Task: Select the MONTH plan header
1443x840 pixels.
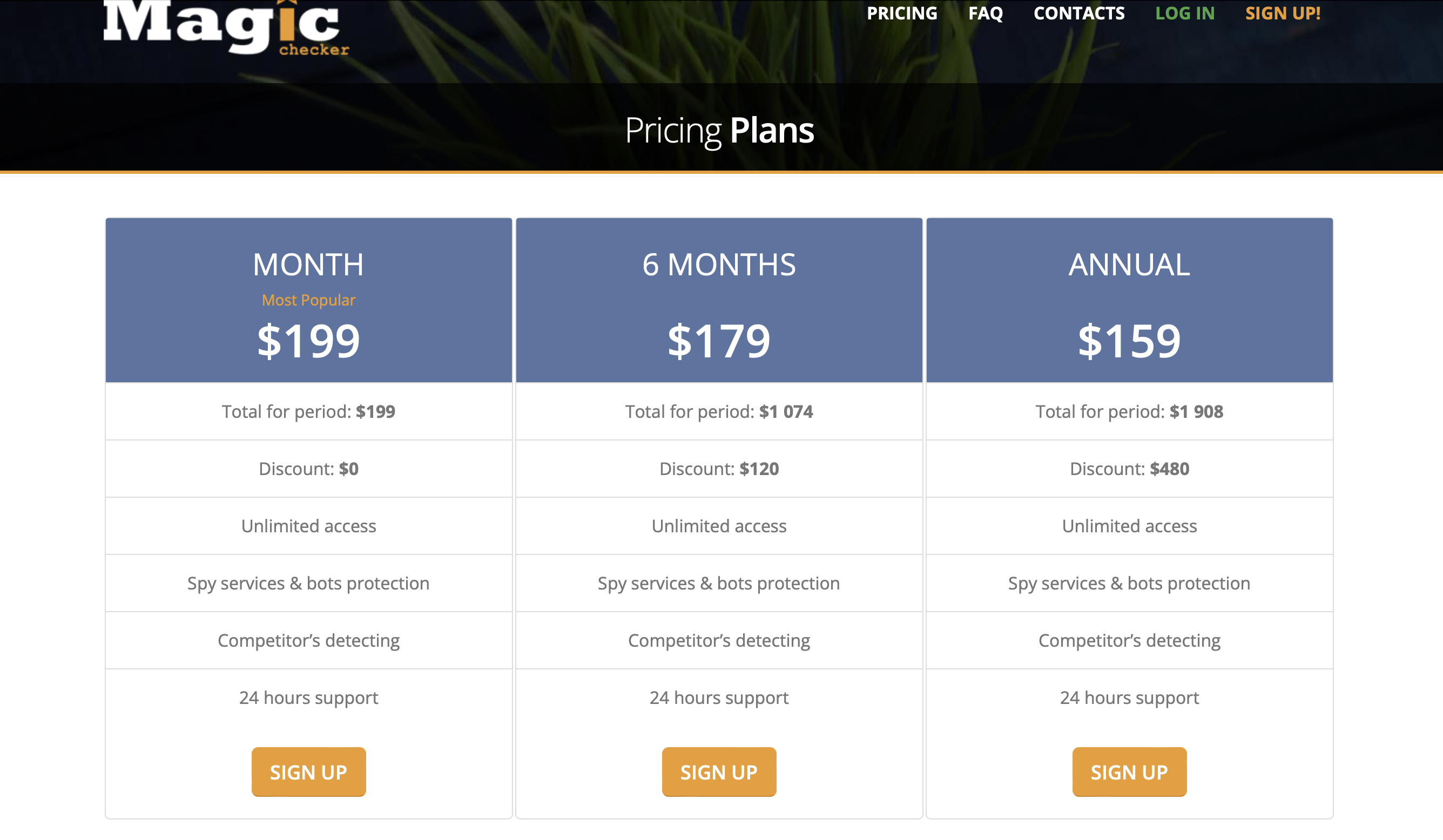Action: pos(309,265)
